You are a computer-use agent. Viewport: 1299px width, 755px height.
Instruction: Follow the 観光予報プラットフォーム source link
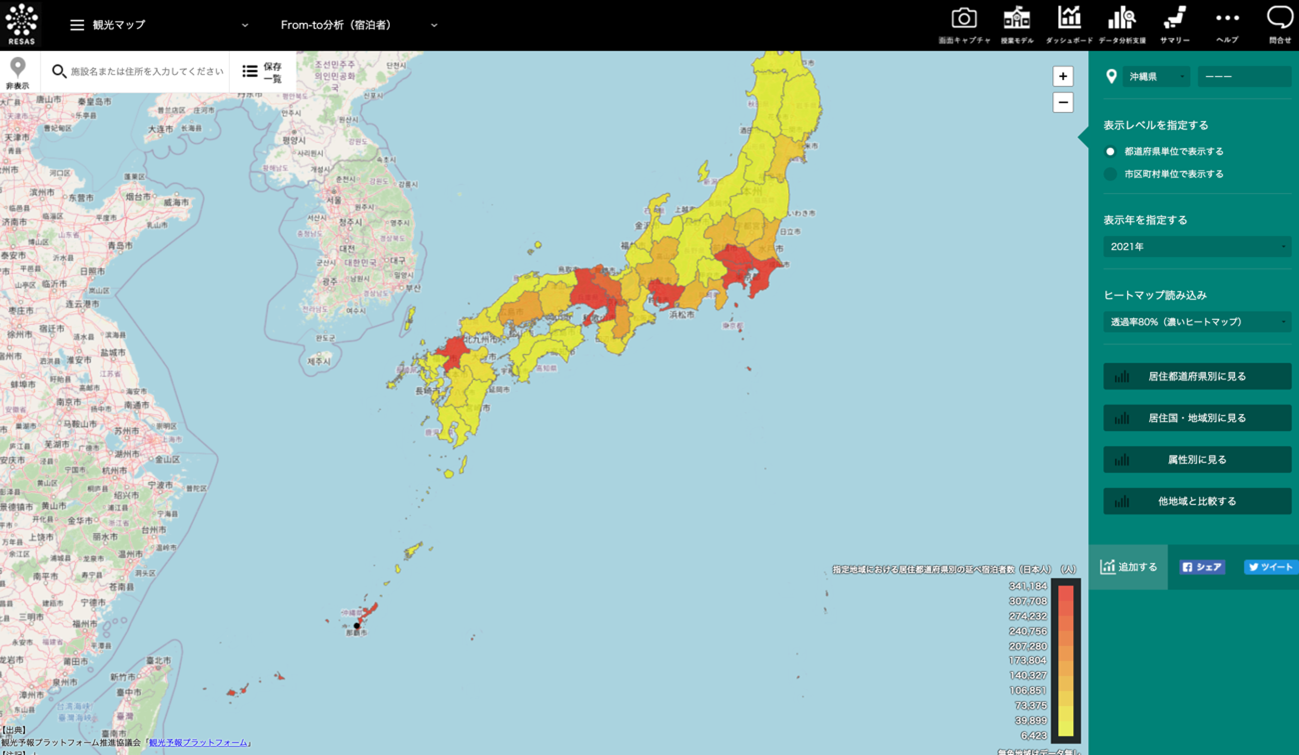point(200,743)
